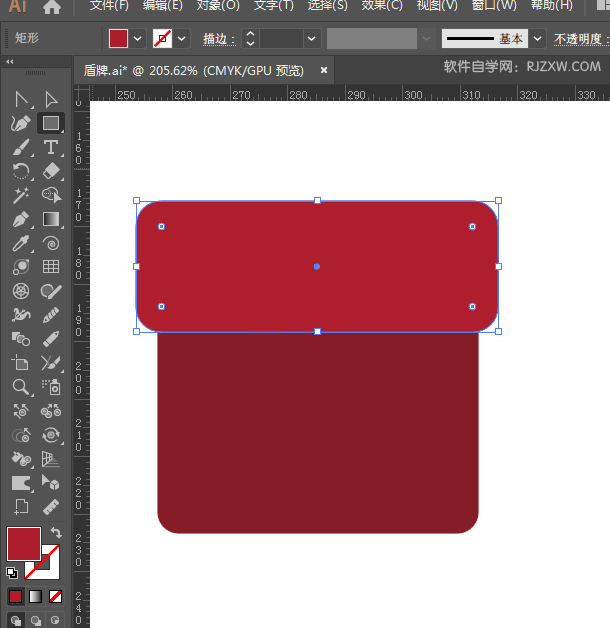Set paint mode to Gradient
The image size is (610, 628).
35,596
